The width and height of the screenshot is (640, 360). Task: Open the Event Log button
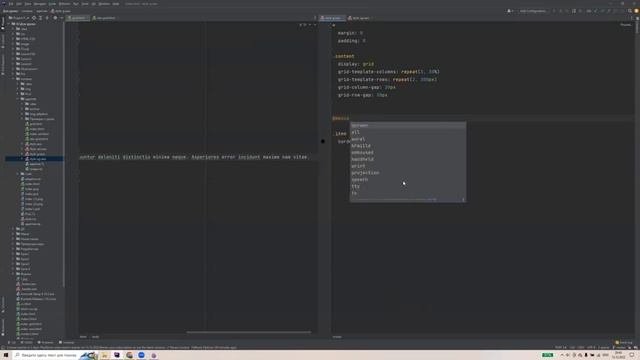(624, 342)
